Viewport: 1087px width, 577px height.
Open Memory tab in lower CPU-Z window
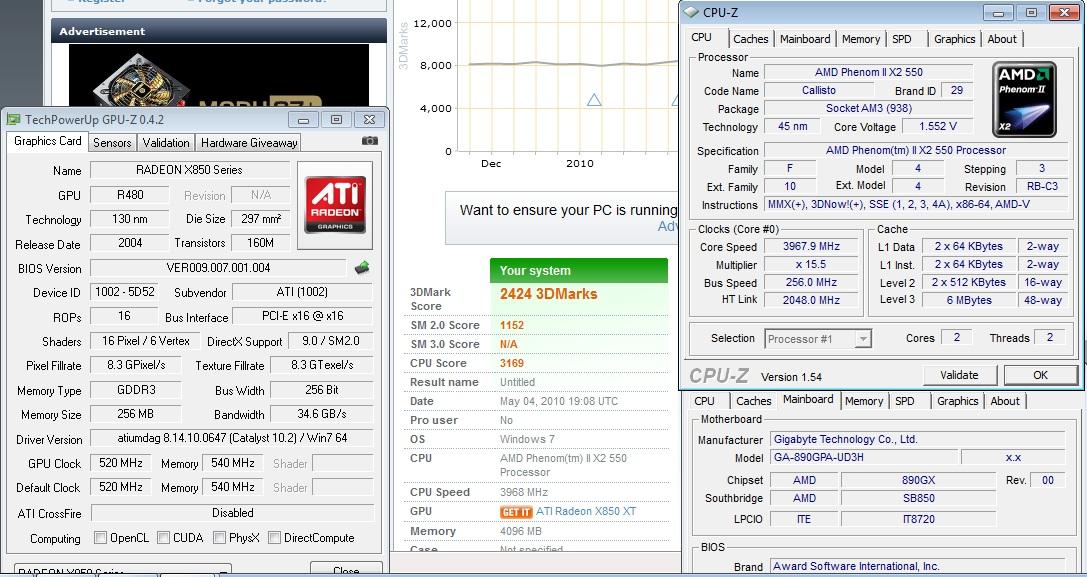tap(864, 401)
